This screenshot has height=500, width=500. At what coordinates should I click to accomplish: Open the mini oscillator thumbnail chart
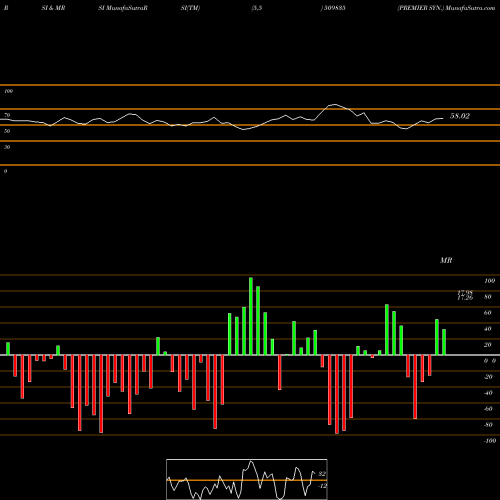247,479
